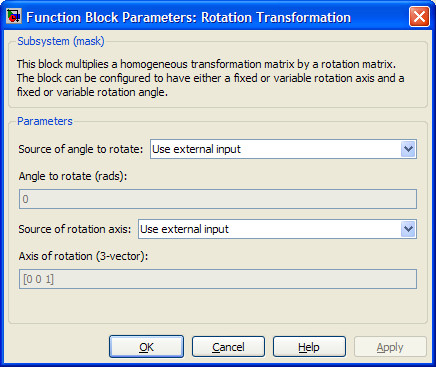
Task: Click the disabled Apply button
Action: coord(390,347)
